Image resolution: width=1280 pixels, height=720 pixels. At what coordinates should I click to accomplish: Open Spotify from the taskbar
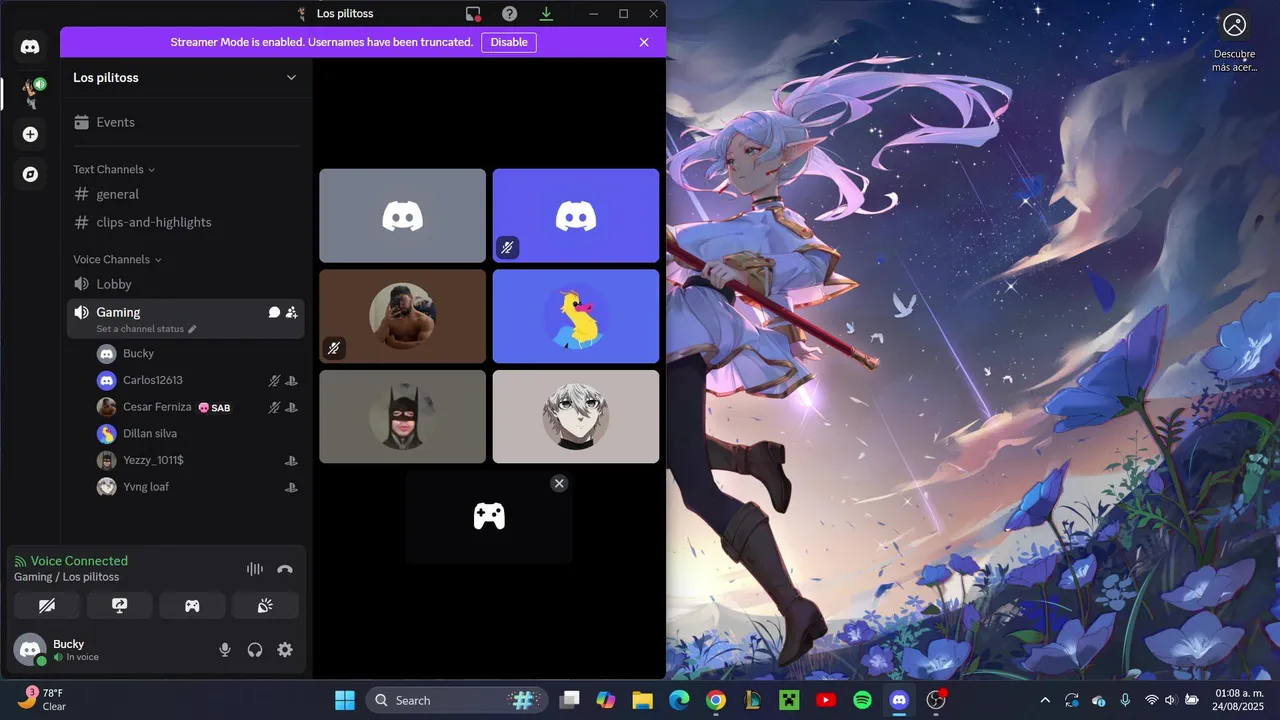point(862,700)
